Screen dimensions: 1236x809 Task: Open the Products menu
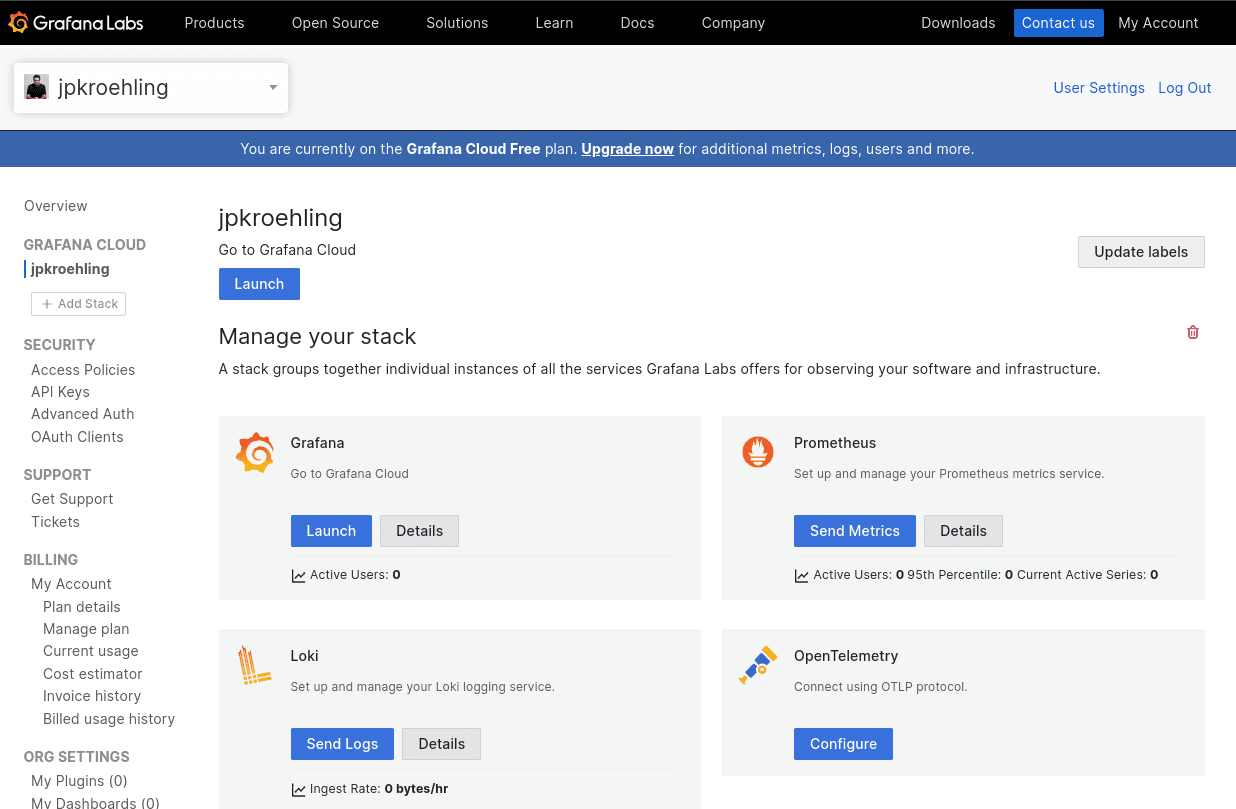(214, 22)
